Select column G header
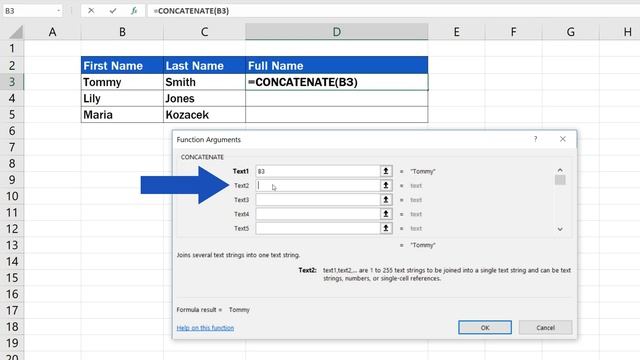Image resolution: width=640 pixels, height=360 pixels. point(571,32)
